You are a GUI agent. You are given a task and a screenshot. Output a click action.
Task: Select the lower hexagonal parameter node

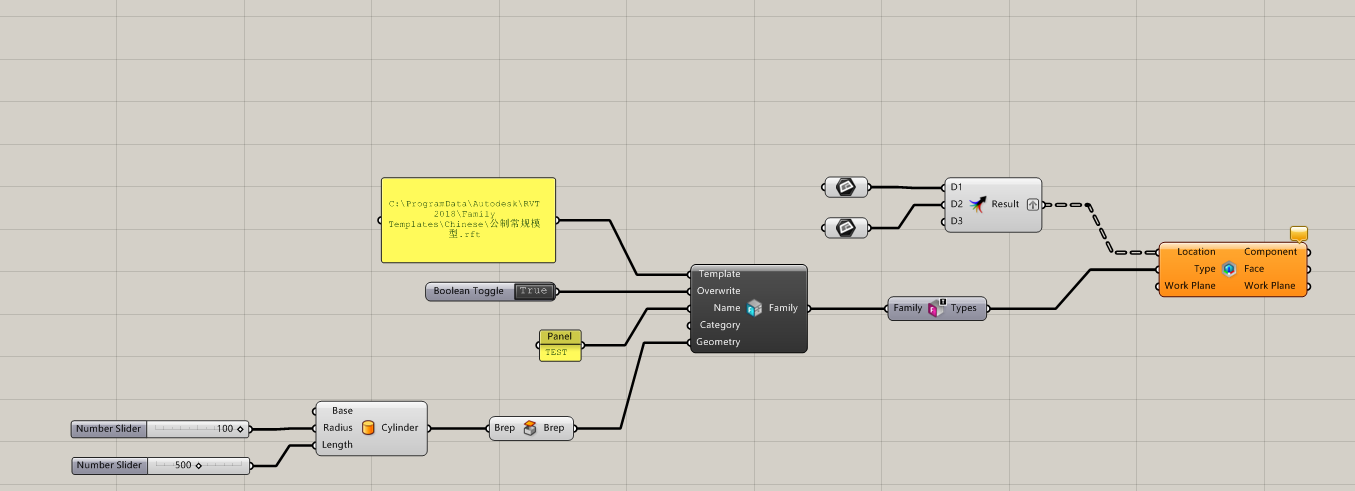845,228
